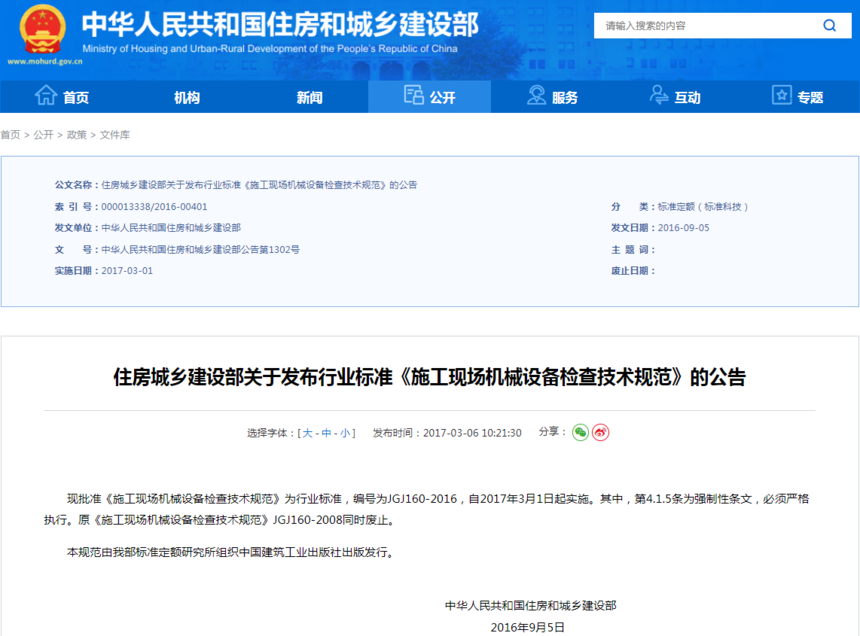Open the 新闻 navigation tab
The height and width of the screenshot is (636, 860).
click(309, 97)
